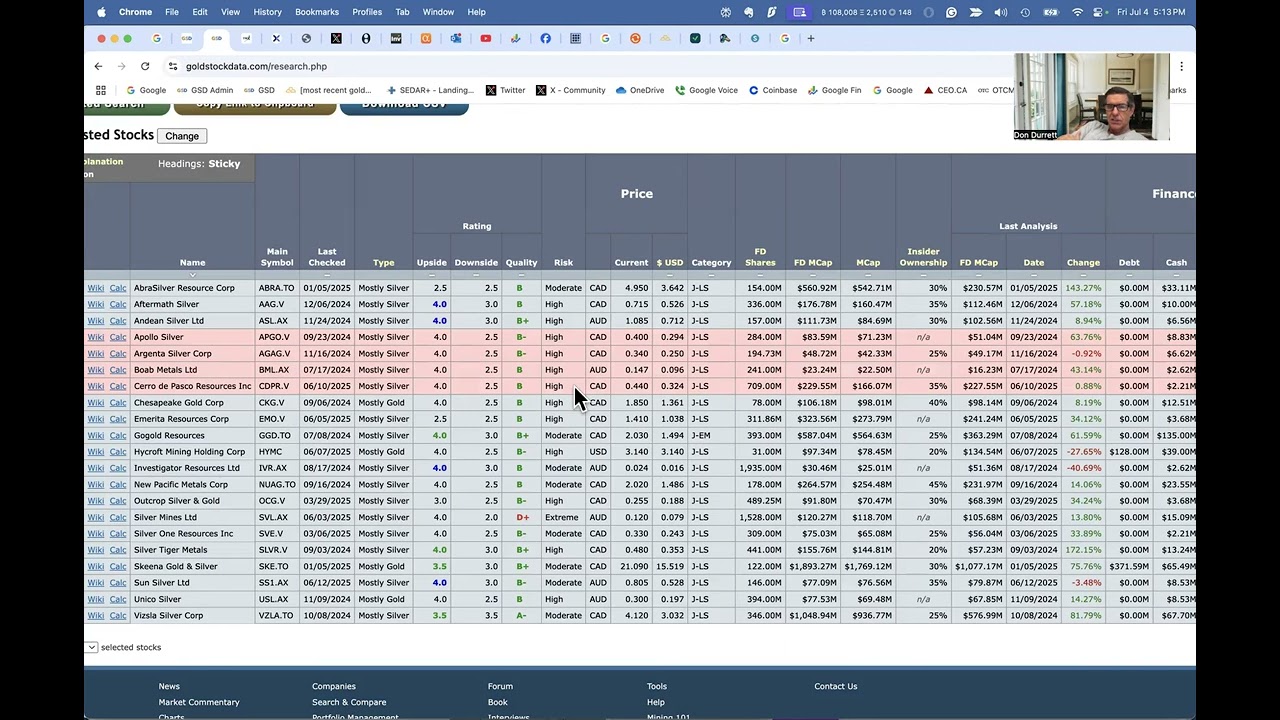Open the Search & Compare footer link
Screen dimensions: 1280x720
349,702
